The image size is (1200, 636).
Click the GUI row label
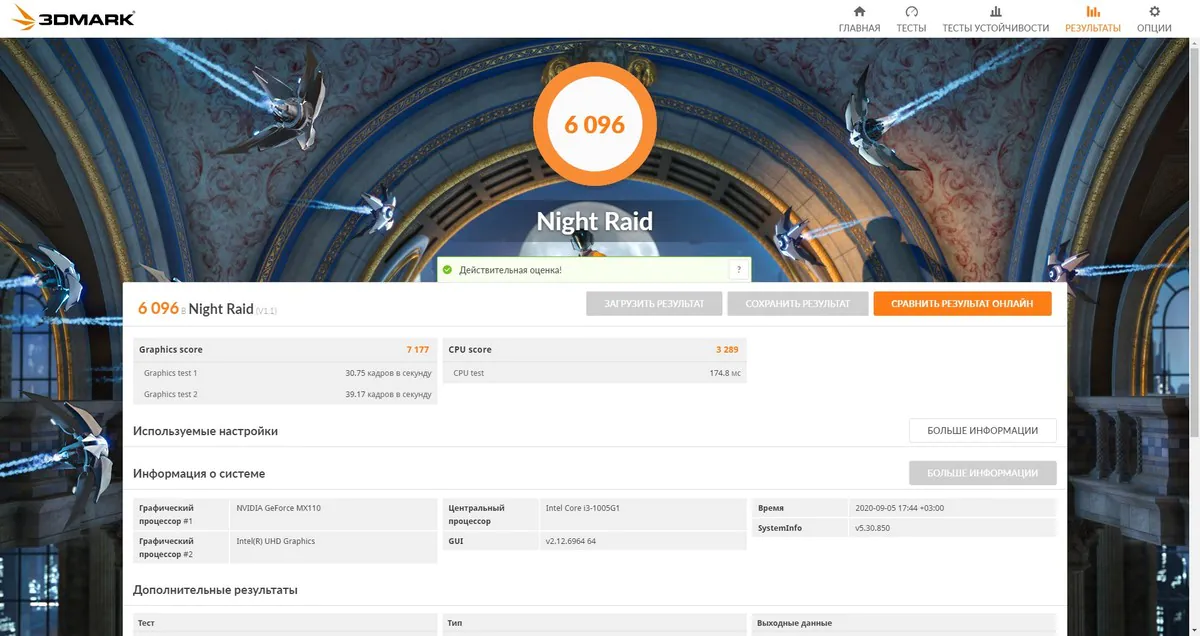pyautogui.click(x=456, y=541)
